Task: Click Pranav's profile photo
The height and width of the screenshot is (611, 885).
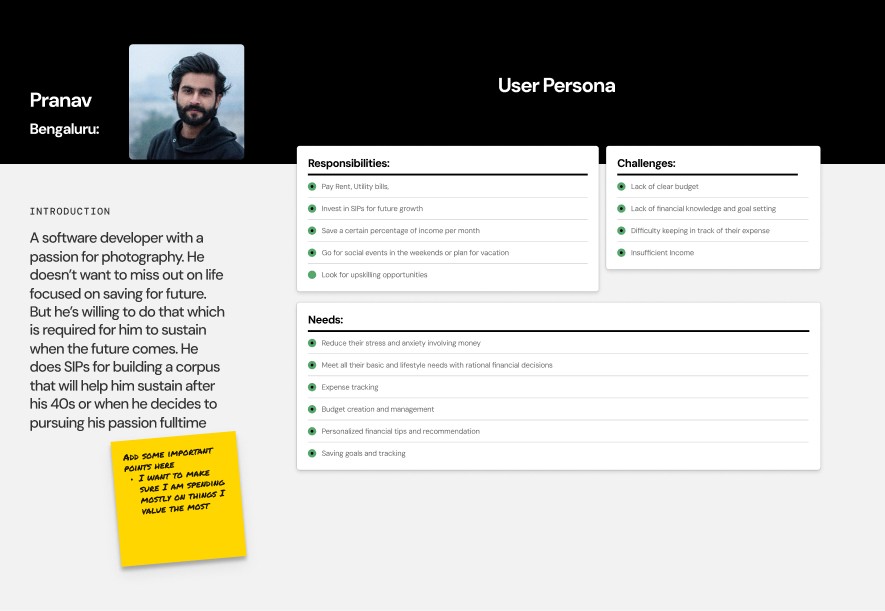Action: tap(187, 102)
